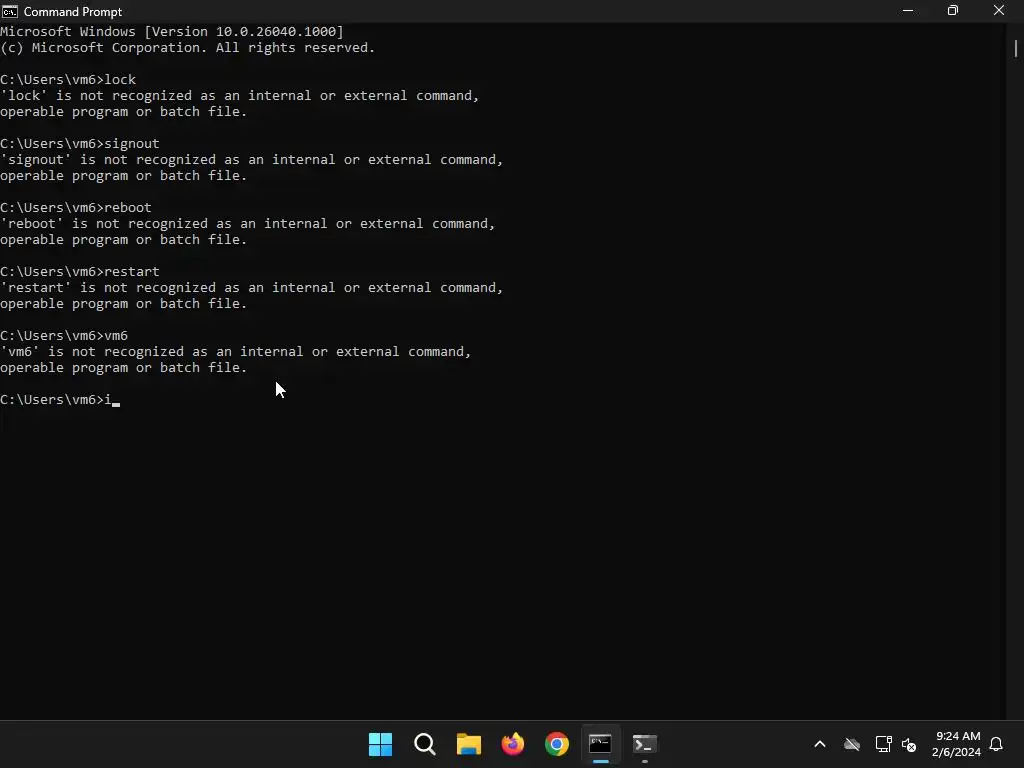
Task: Open the network display tray icon
Action: (883, 744)
